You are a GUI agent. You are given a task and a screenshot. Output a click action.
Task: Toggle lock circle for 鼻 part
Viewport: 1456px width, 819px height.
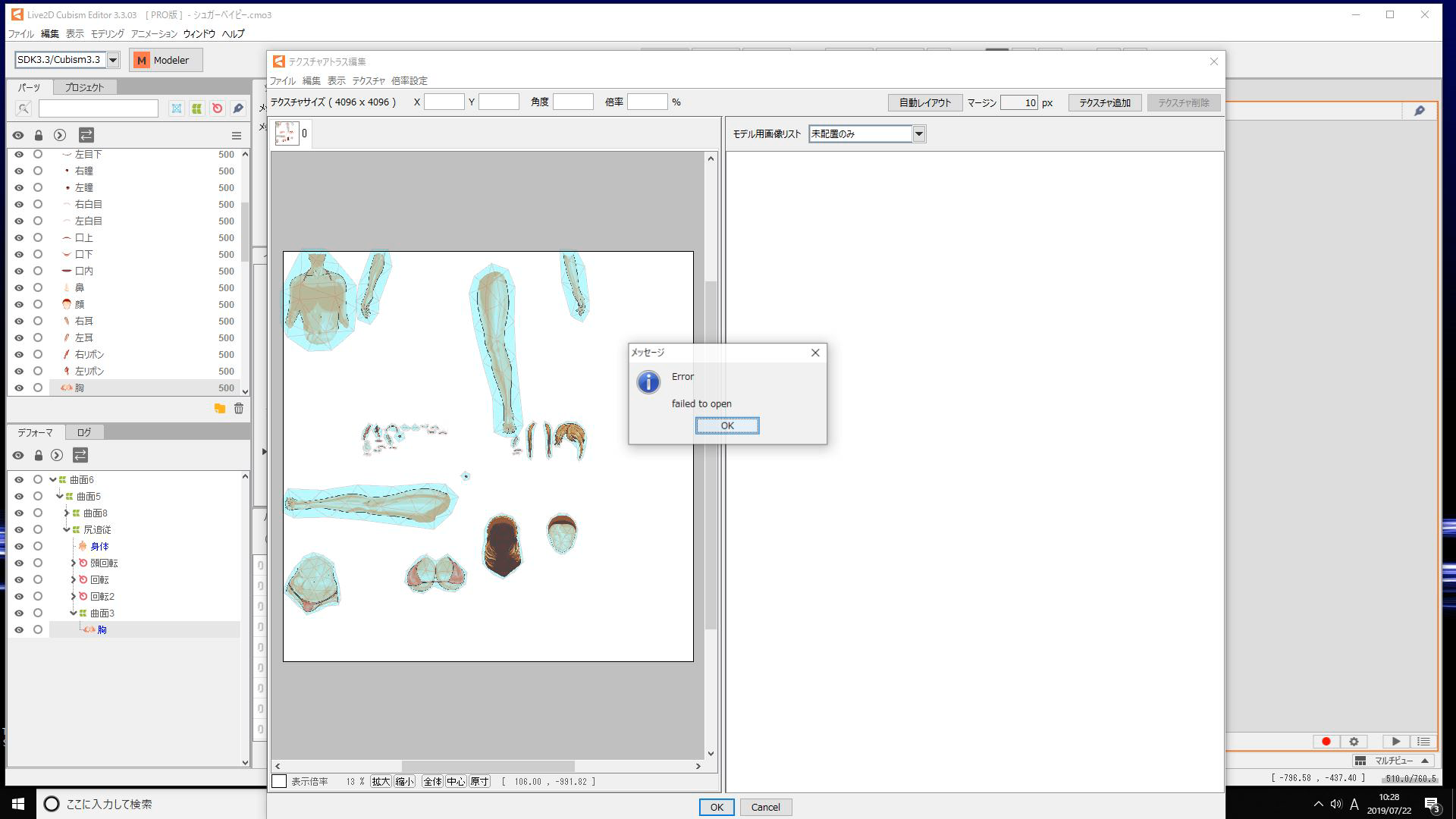tap(38, 287)
